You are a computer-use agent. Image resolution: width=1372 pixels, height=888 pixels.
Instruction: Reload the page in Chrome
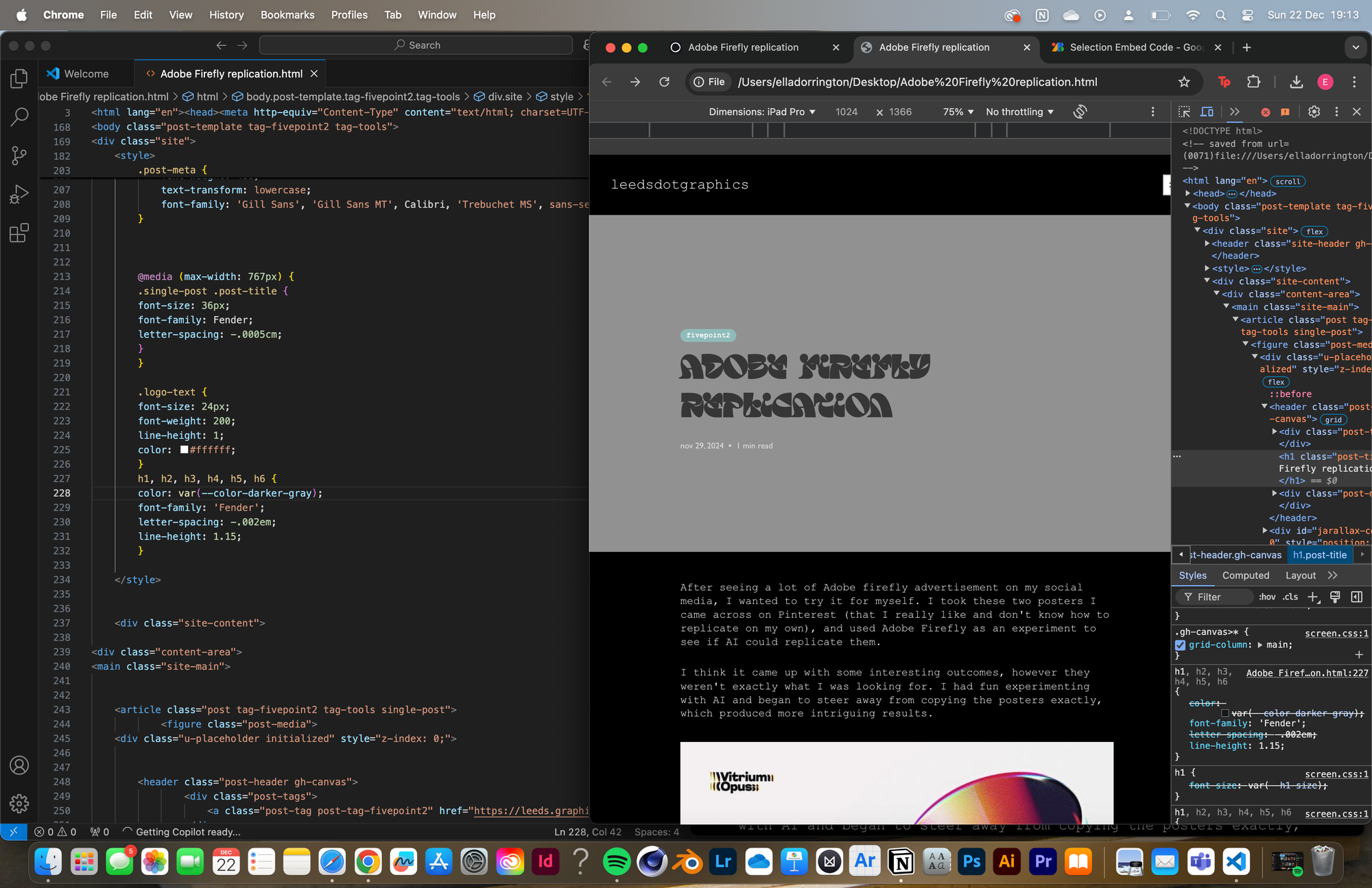664,82
